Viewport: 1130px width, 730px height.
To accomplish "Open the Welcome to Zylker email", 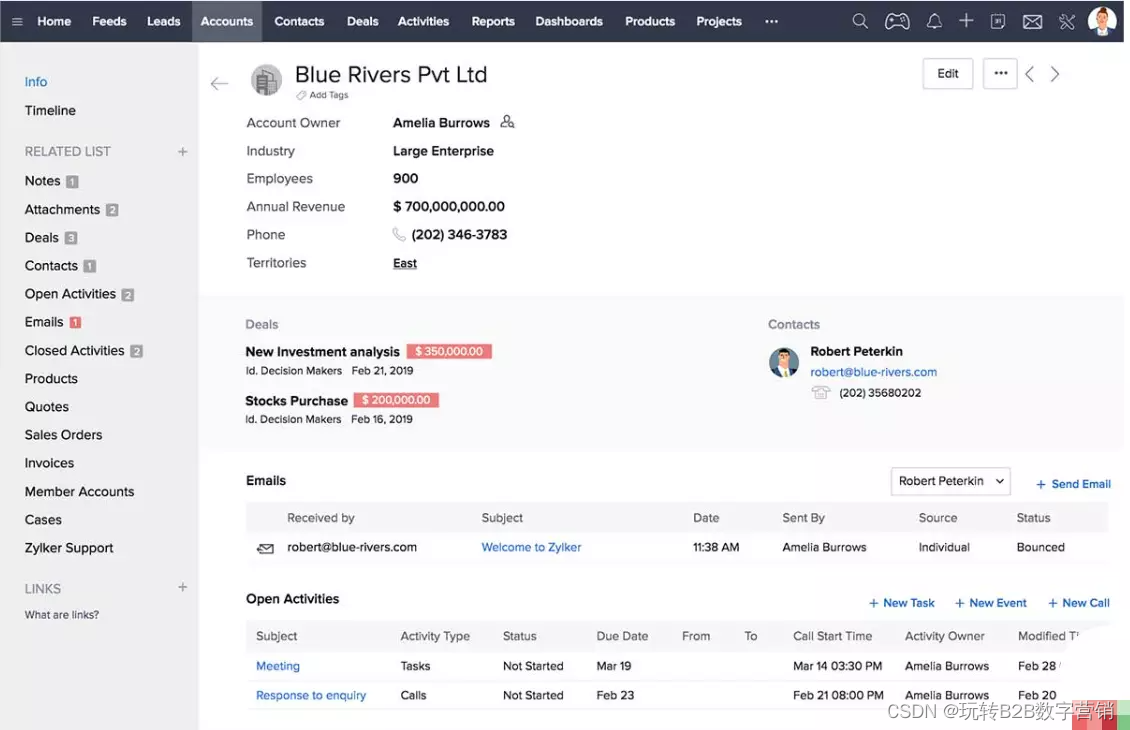I will point(531,547).
